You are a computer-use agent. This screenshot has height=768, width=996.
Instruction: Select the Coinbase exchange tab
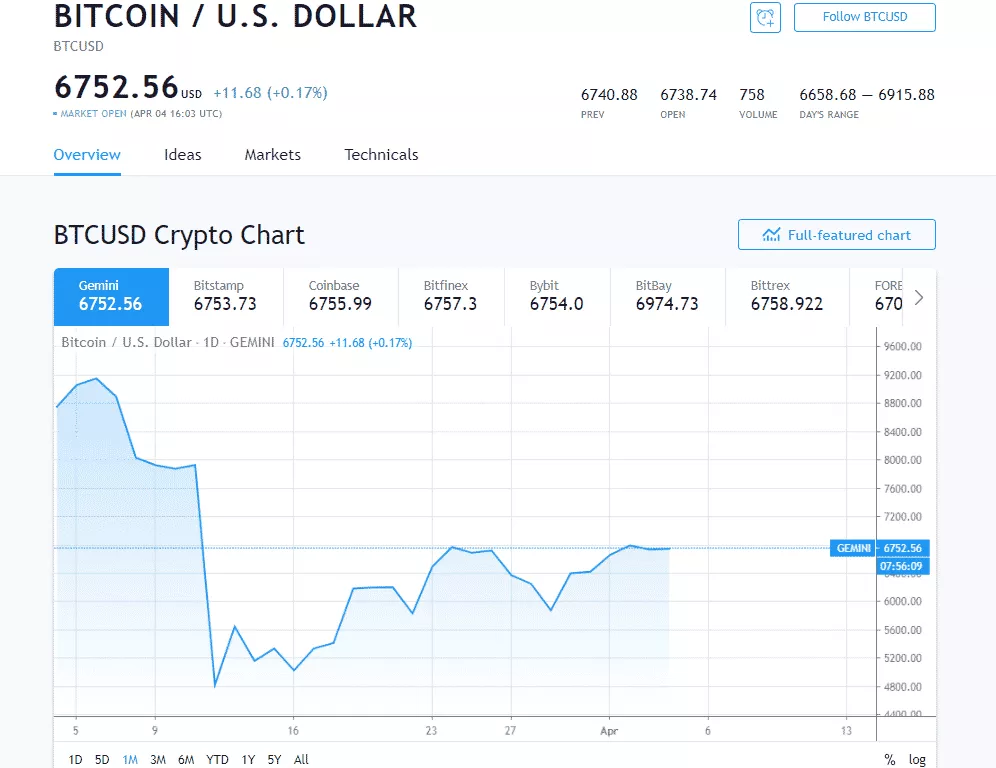point(340,296)
